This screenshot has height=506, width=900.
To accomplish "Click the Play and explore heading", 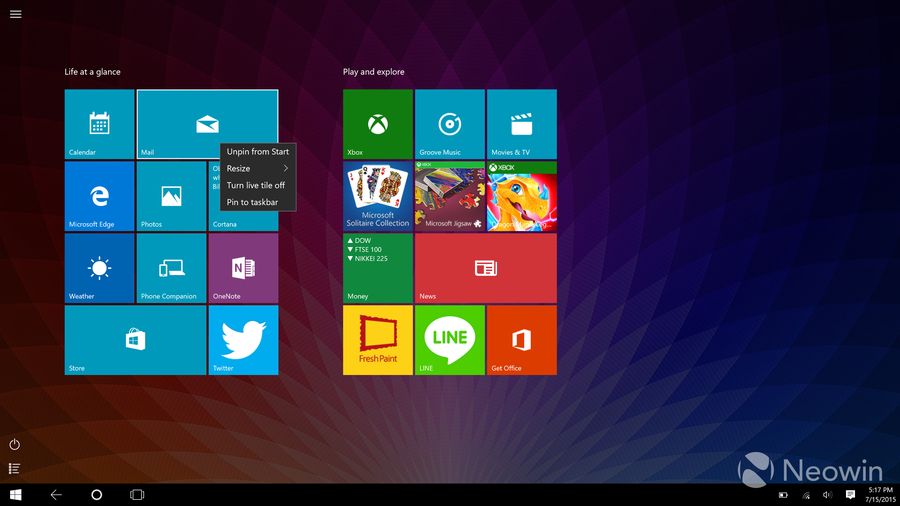I will (x=374, y=72).
